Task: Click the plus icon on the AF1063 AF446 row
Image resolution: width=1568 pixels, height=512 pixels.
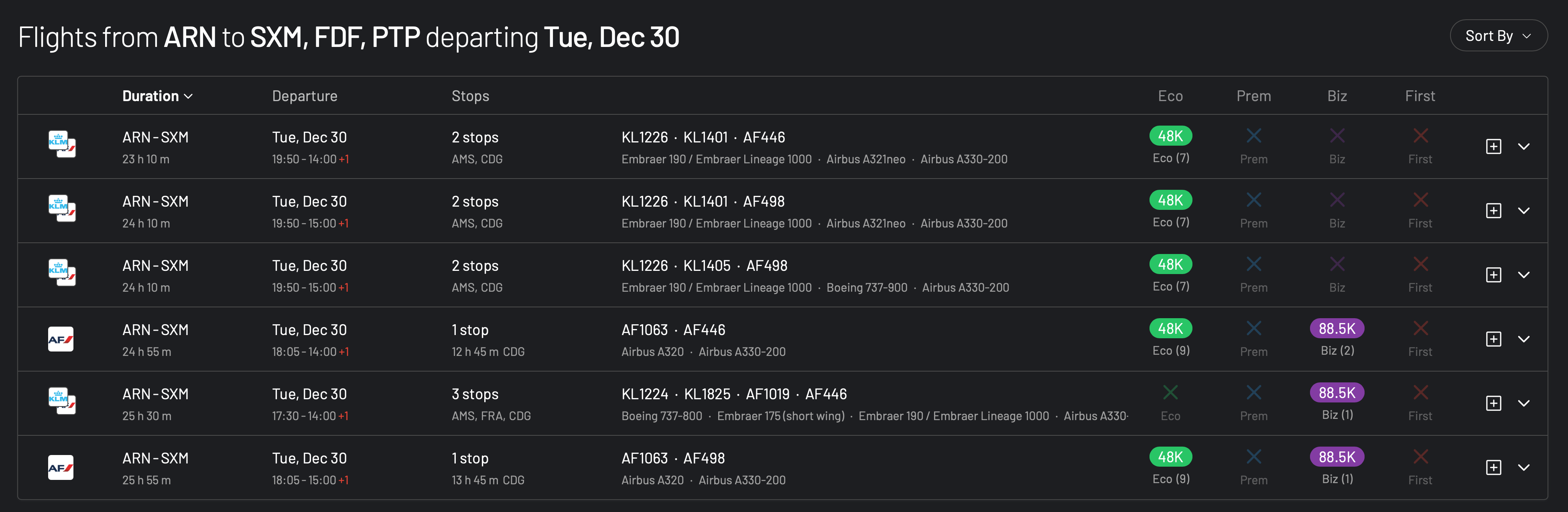Action: pos(1493,339)
